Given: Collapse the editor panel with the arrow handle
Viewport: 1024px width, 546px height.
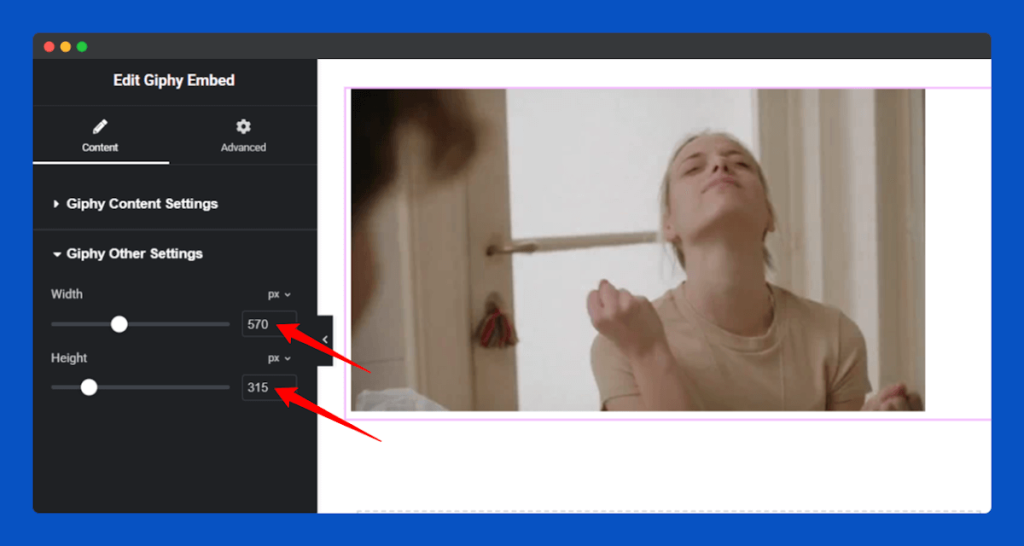Looking at the screenshot, I should coord(325,340).
